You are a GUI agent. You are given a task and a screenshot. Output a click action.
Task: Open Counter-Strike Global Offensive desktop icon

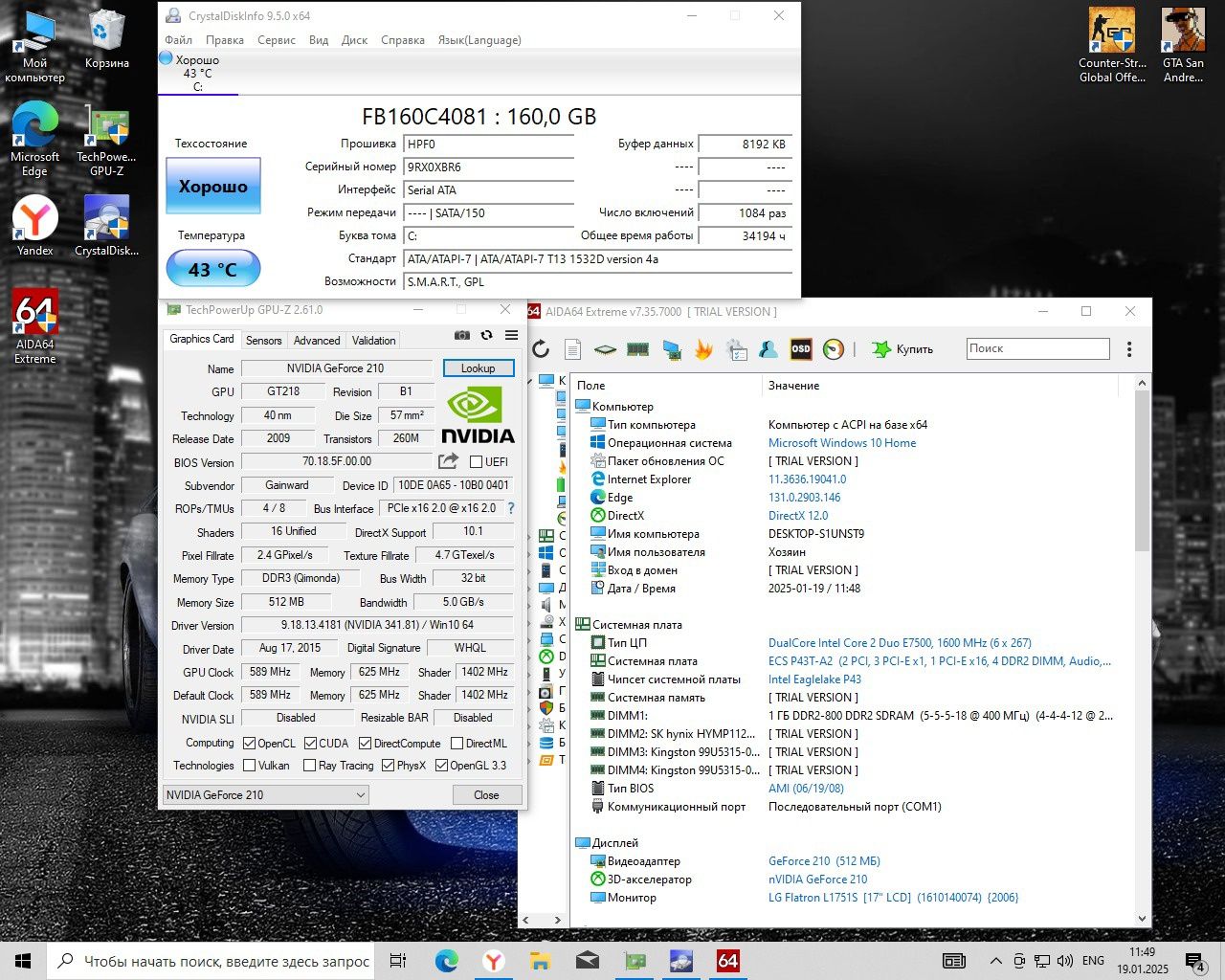click(x=1112, y=45)
